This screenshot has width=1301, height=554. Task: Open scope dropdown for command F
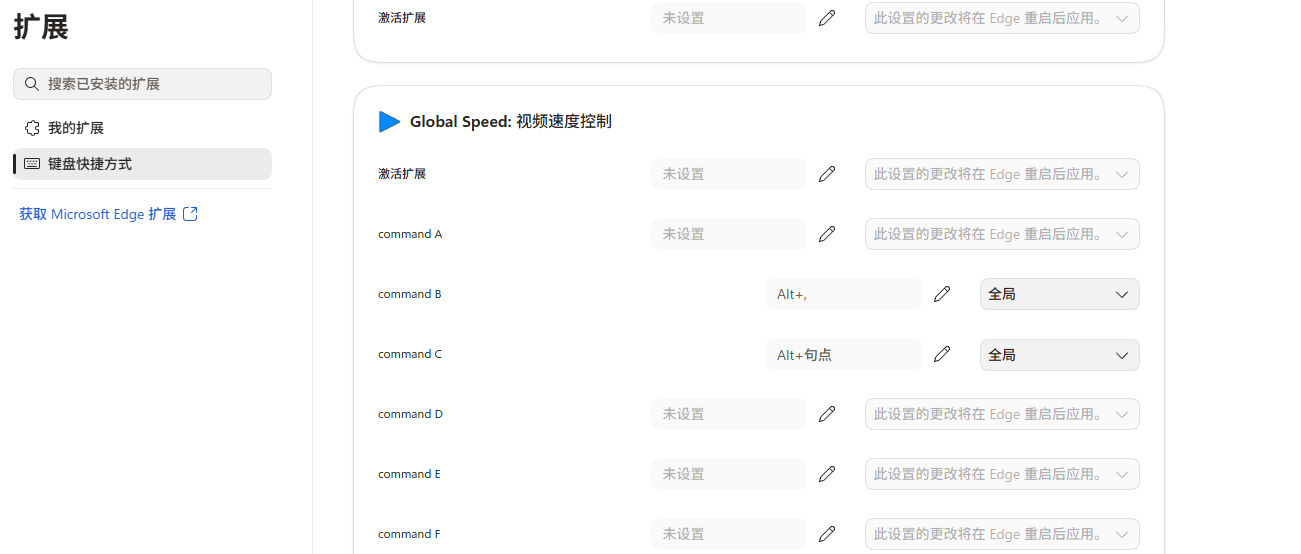pos(1002,534)
